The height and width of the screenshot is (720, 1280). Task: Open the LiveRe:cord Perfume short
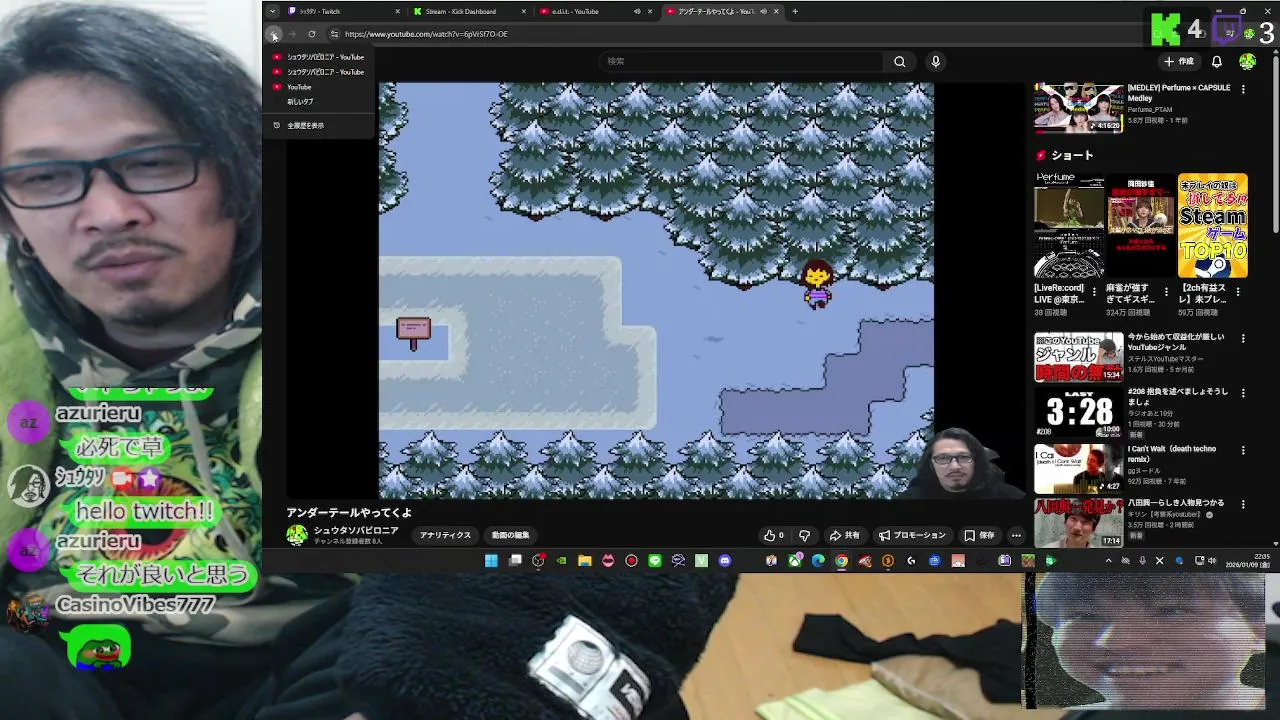tap(1069, 226)
